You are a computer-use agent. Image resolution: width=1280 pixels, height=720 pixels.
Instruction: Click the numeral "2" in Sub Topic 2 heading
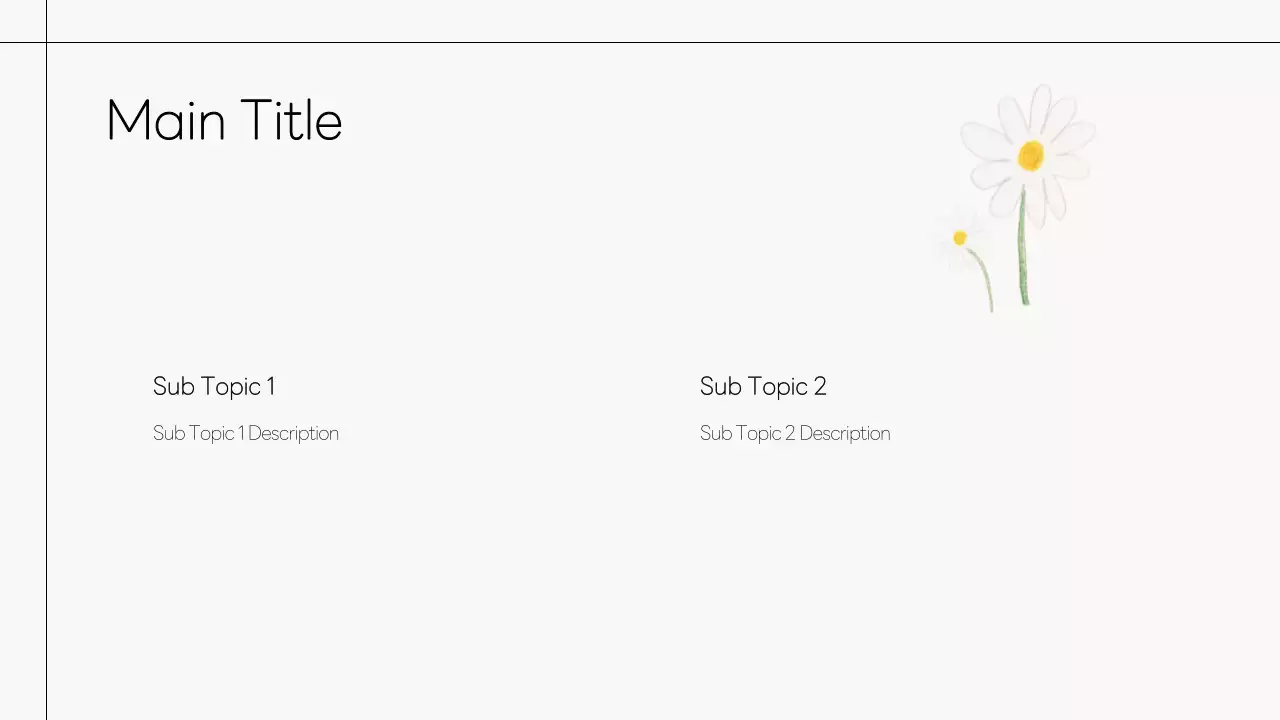(x=820, y=387)
